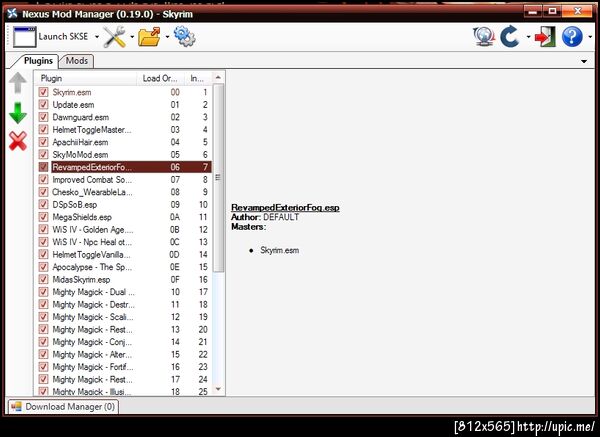Screen dimensions: 600x437
Task: Select WiS IV - Golden Age plugin
Action: pyautogui.click(x=124, y=230)
